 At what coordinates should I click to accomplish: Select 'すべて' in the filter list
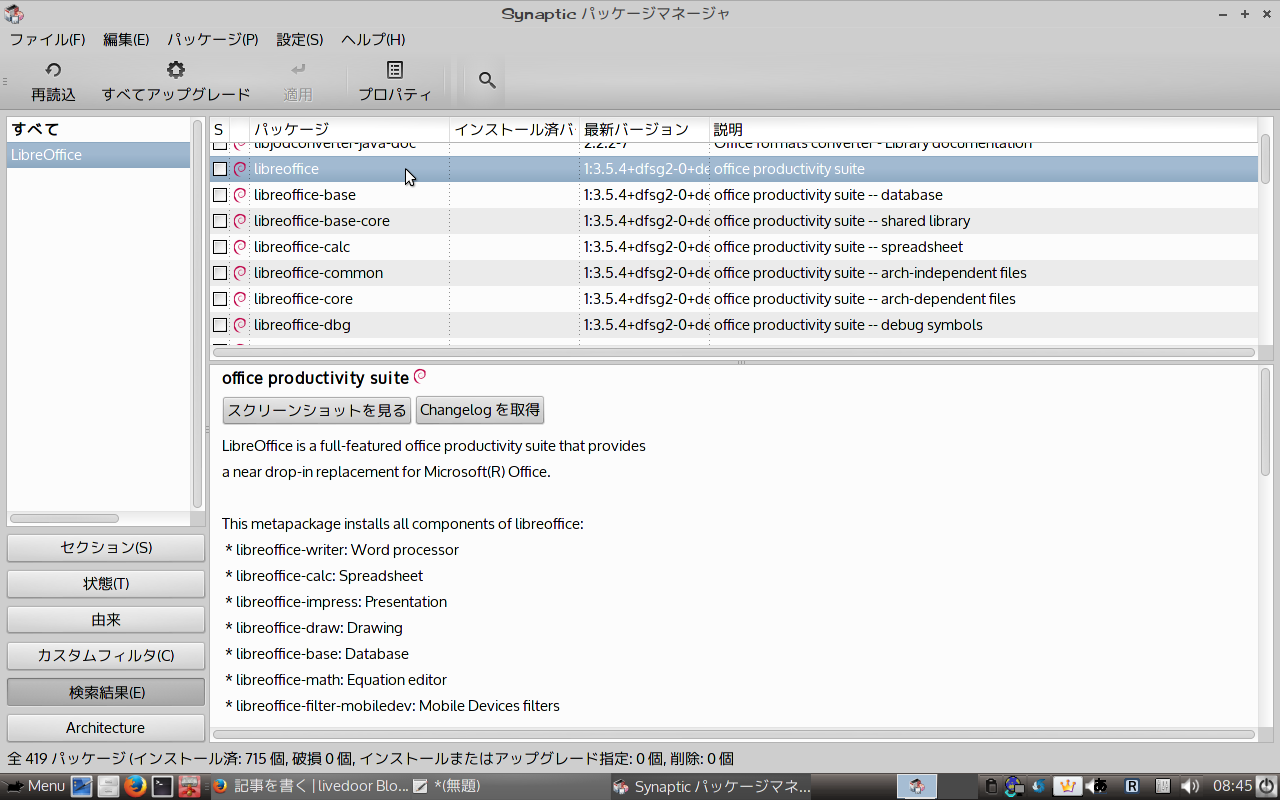point(98,129)
